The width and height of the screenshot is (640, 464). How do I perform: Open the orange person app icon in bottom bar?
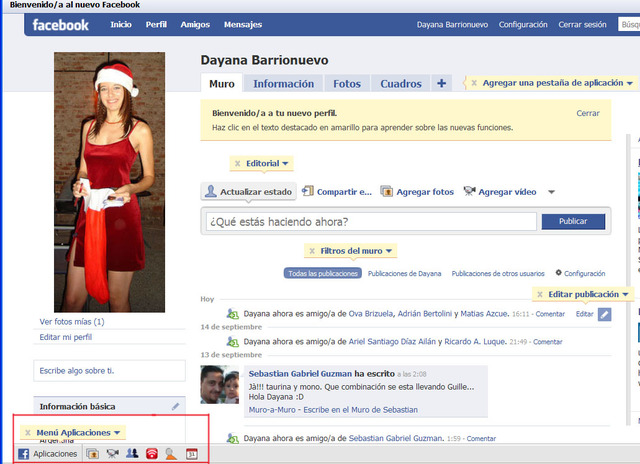click(x=171, y=453)
